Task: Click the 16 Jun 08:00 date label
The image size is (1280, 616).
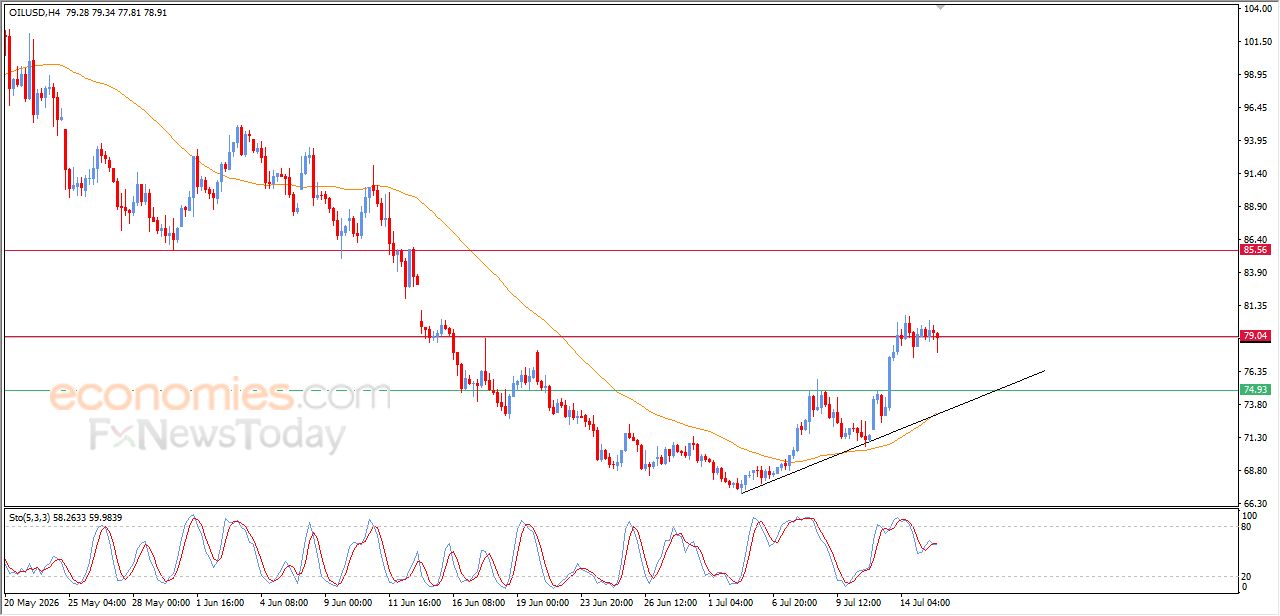Action: (x=479, y=603)
